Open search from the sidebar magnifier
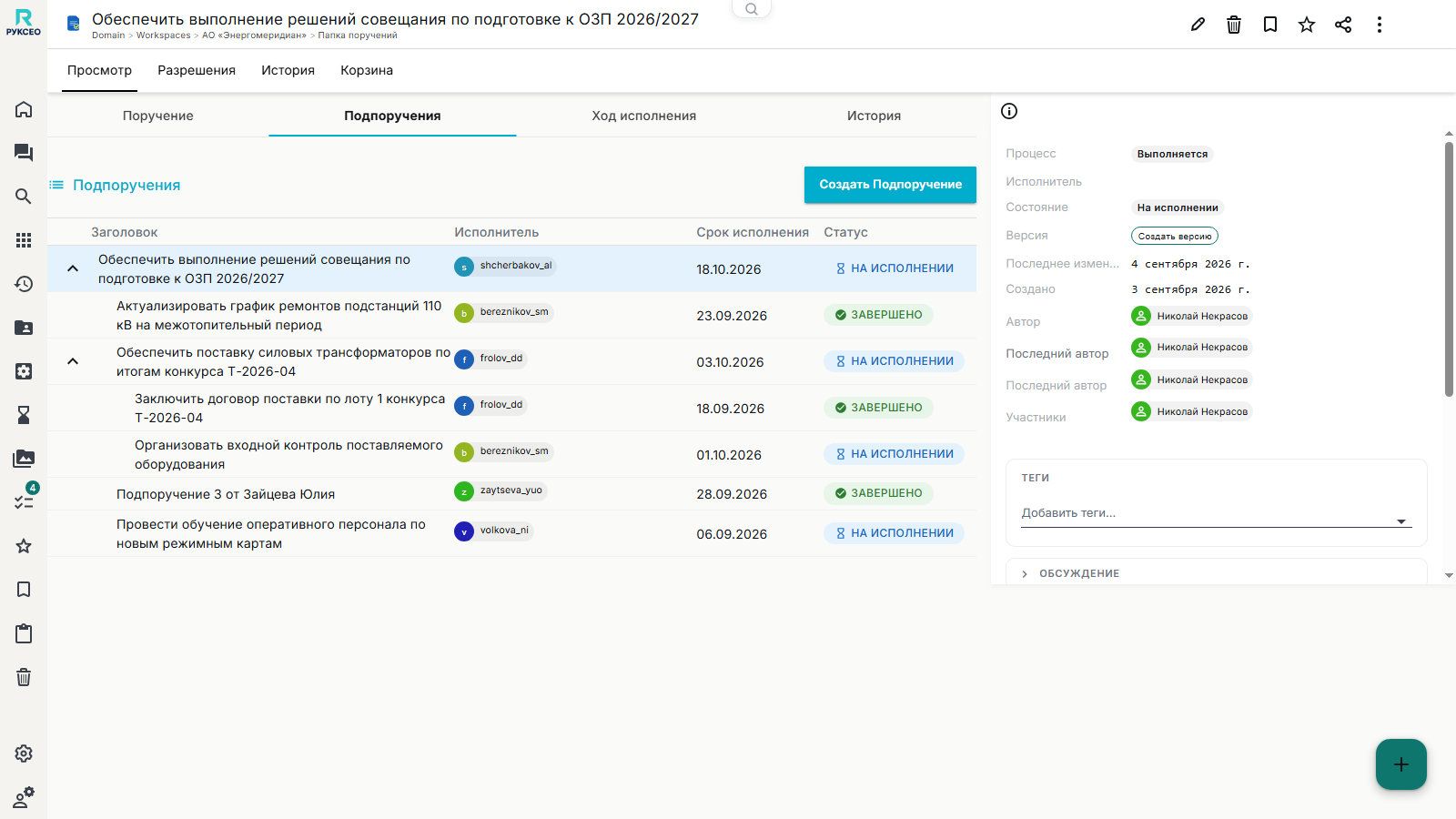 (24, 197)
